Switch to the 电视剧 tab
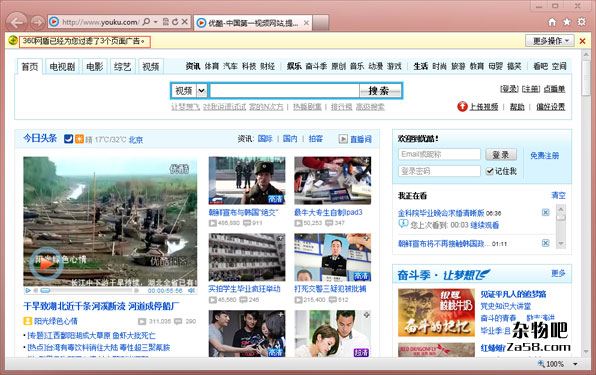This screenshot has height=375, width=596. click(62, 67)
